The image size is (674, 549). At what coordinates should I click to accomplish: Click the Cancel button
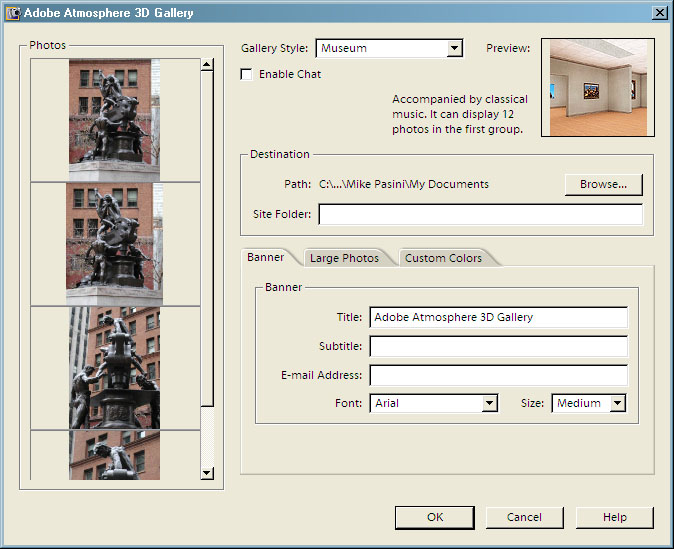point(524,517)
